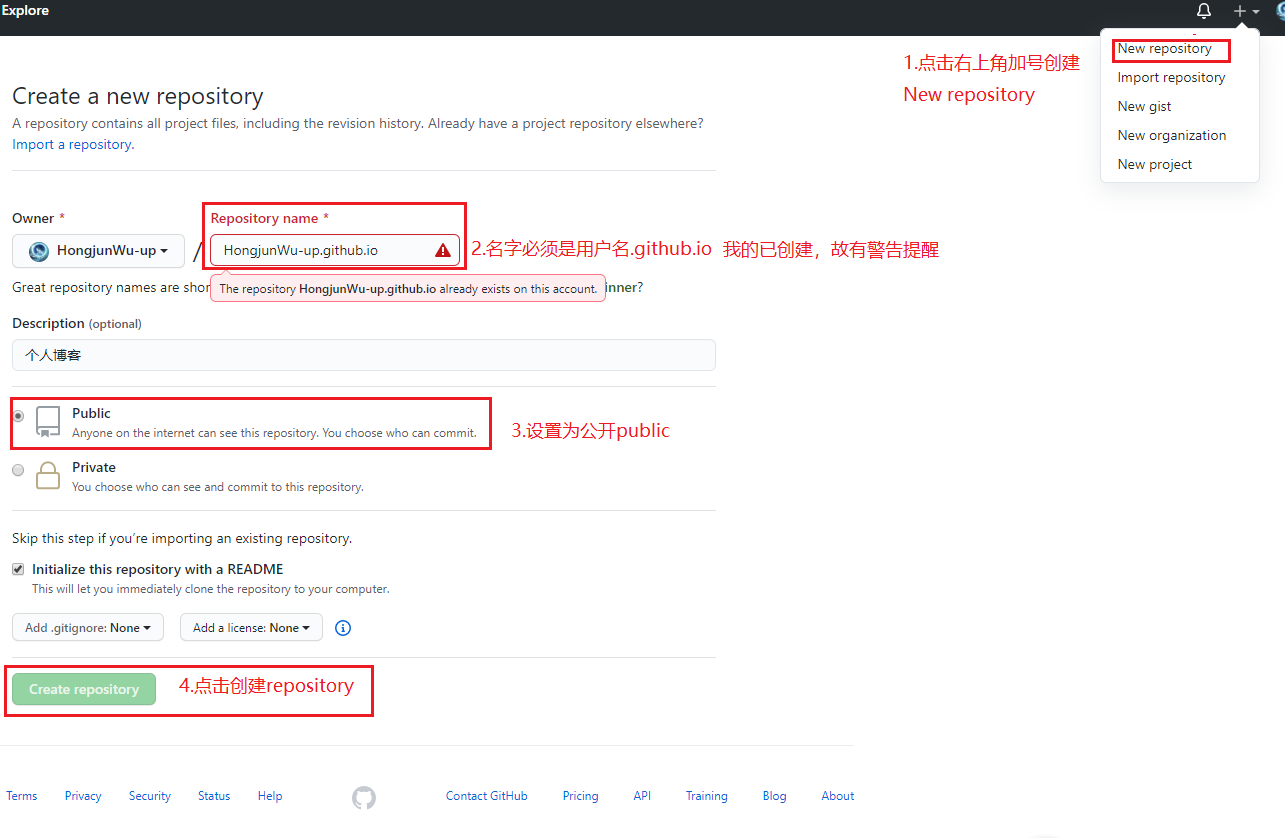Open the Pricing footer link
Viewport: 1285px width, 838px height.
point(580,796)
